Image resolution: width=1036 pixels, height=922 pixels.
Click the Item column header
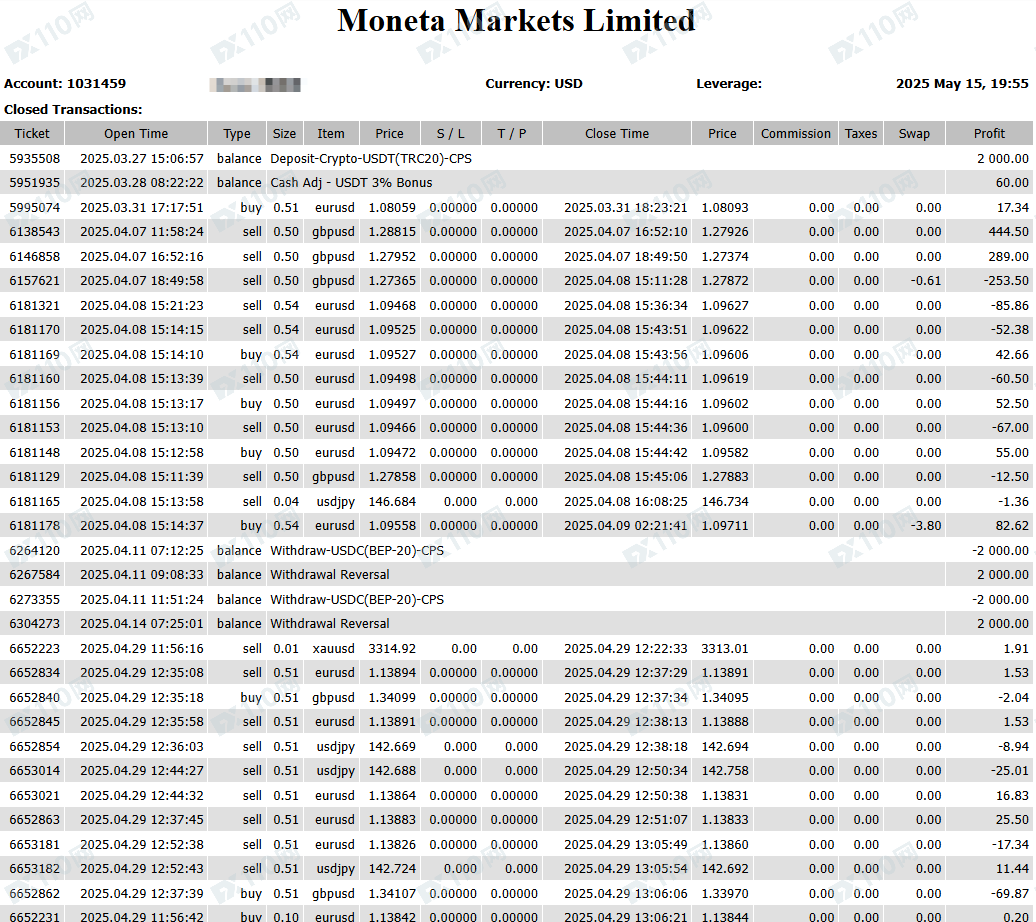(x=331, y=134)
